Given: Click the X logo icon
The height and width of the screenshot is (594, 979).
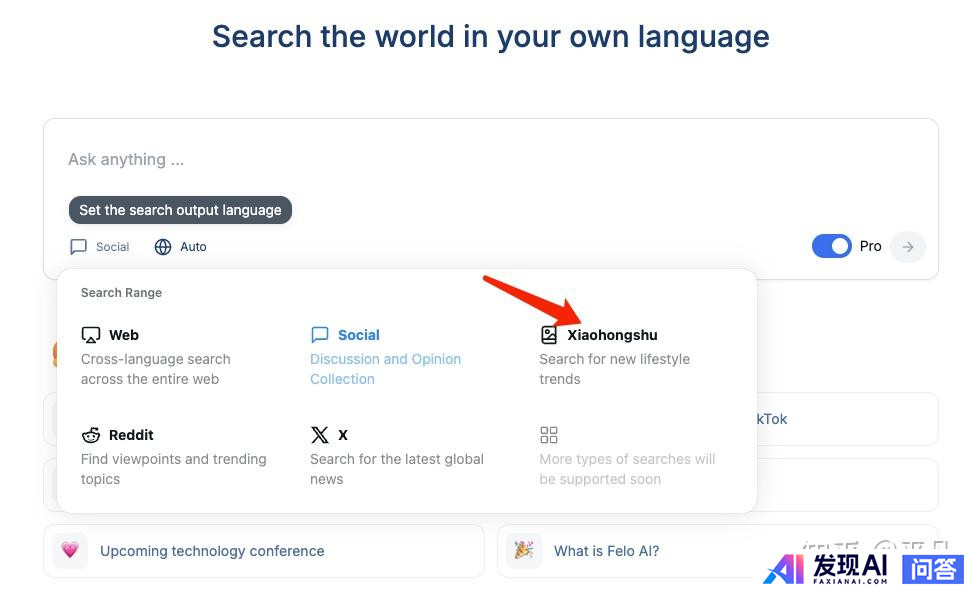Looking at the screenshot, I should click(x=320, y=435).
